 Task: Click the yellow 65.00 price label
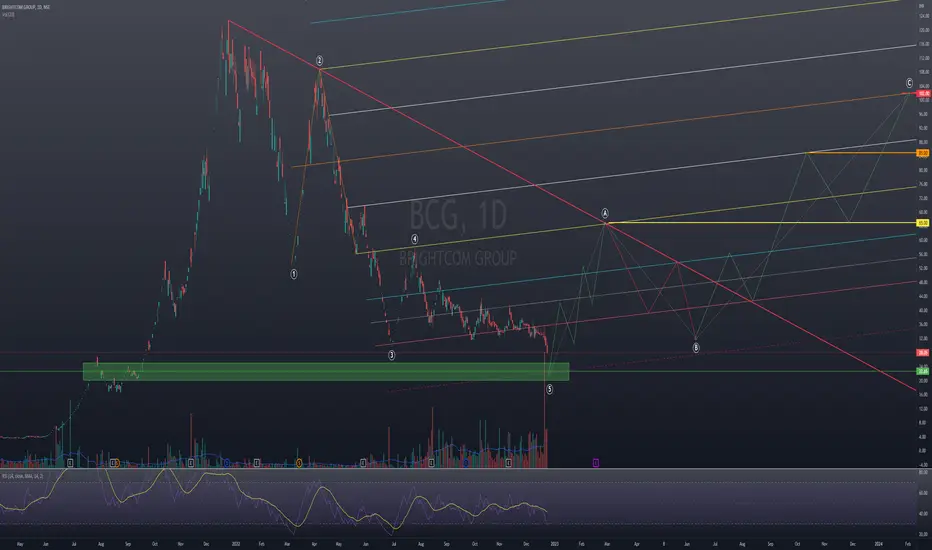[x=923, y=223]
